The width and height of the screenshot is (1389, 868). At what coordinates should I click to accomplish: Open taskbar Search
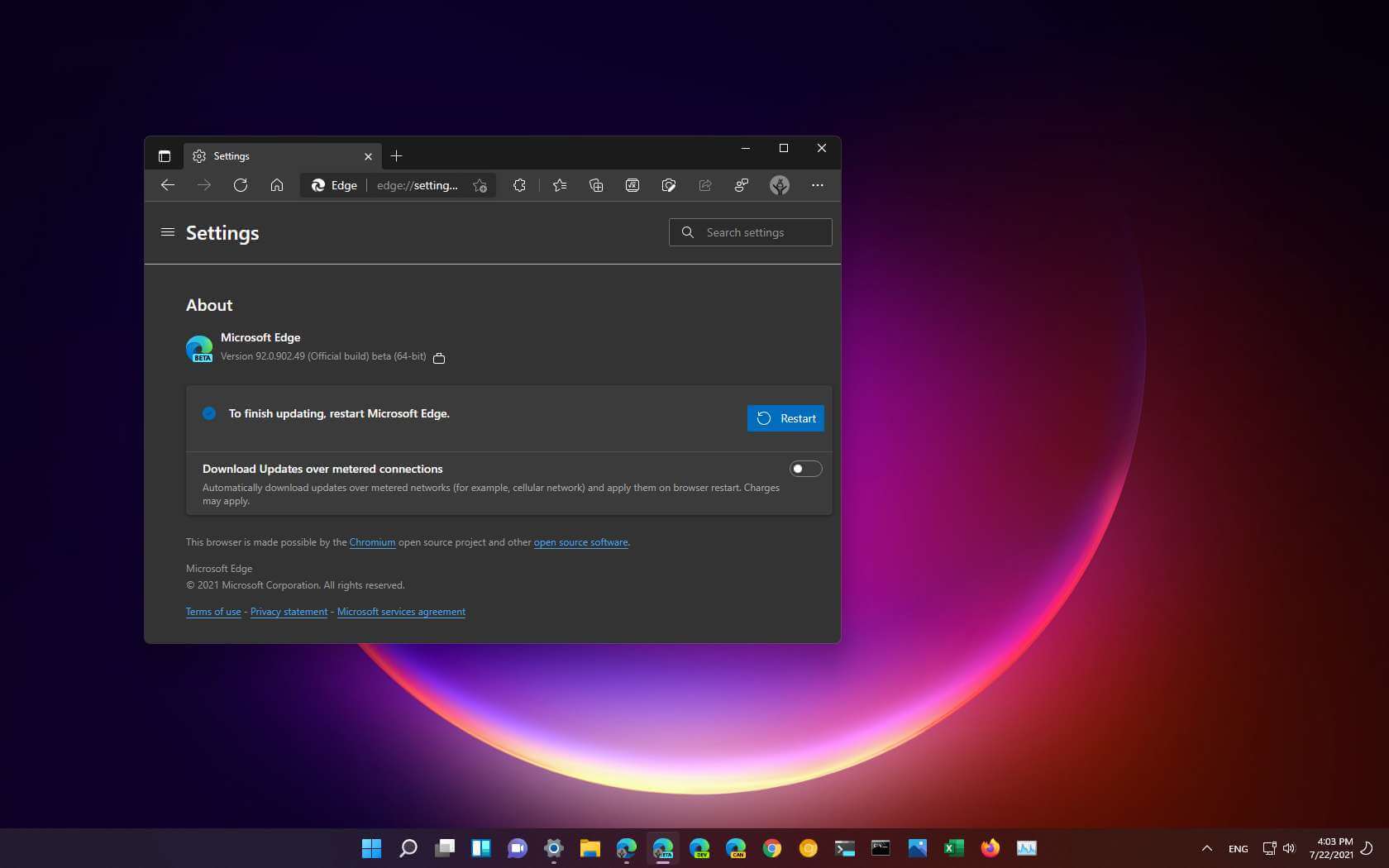point(408,848)
